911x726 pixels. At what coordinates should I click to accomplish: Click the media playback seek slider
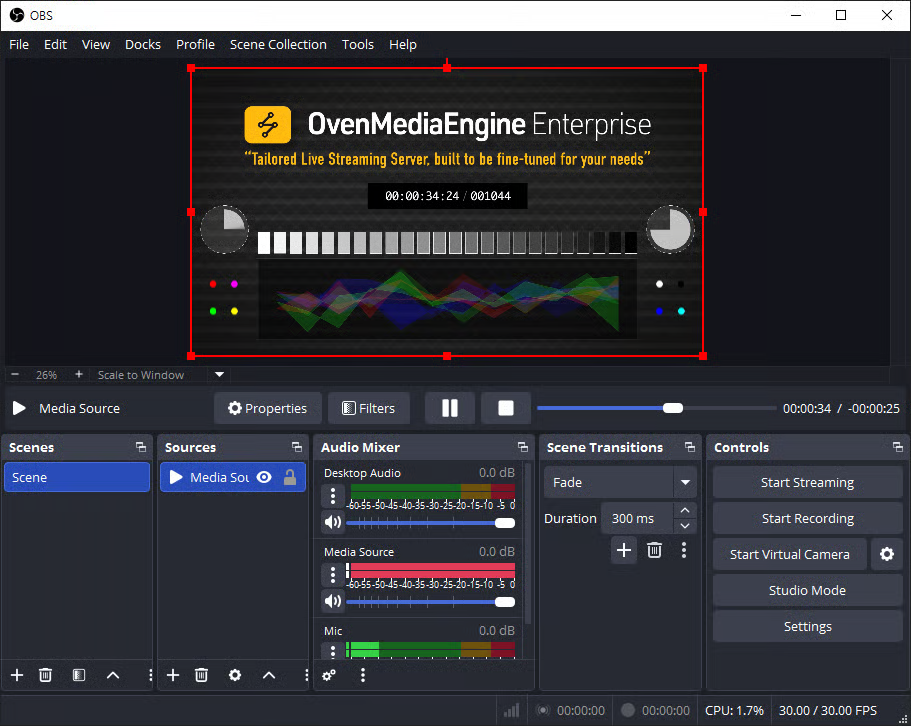click(656, 408)
